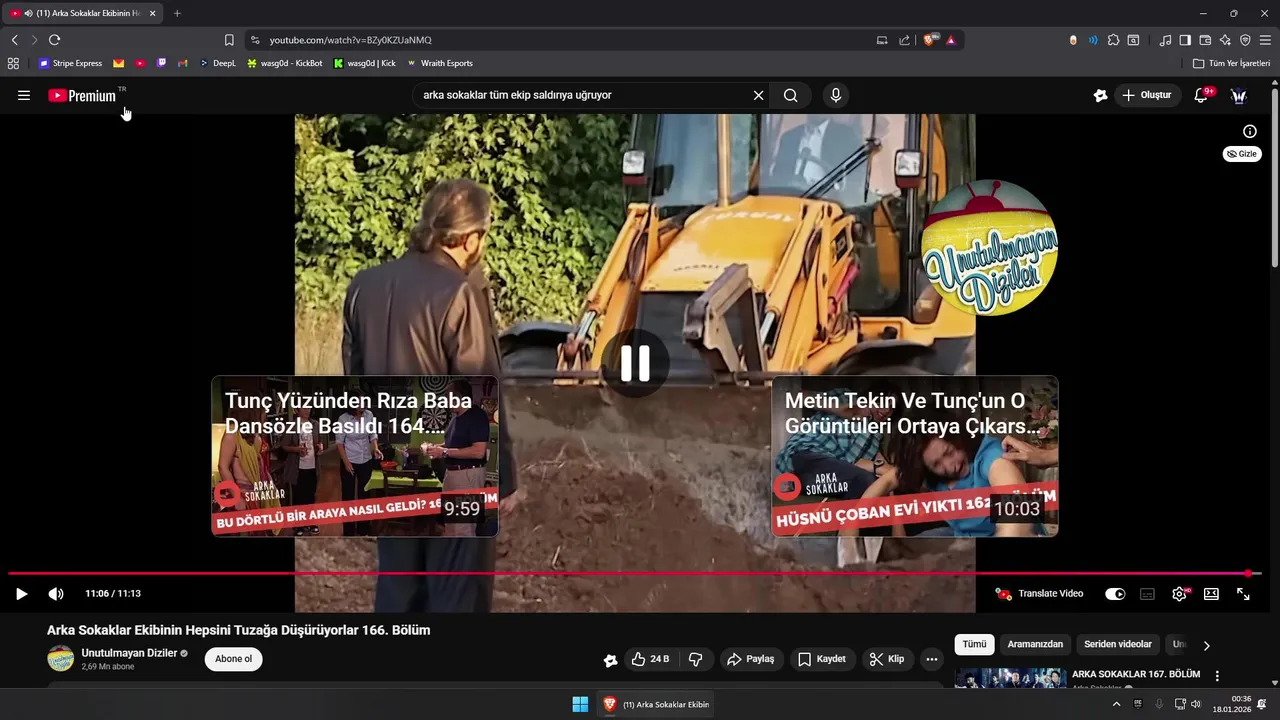Screen dimensions: 1280x720
Task: Clear the YouTube search box text
Action: tap(758, 96)
